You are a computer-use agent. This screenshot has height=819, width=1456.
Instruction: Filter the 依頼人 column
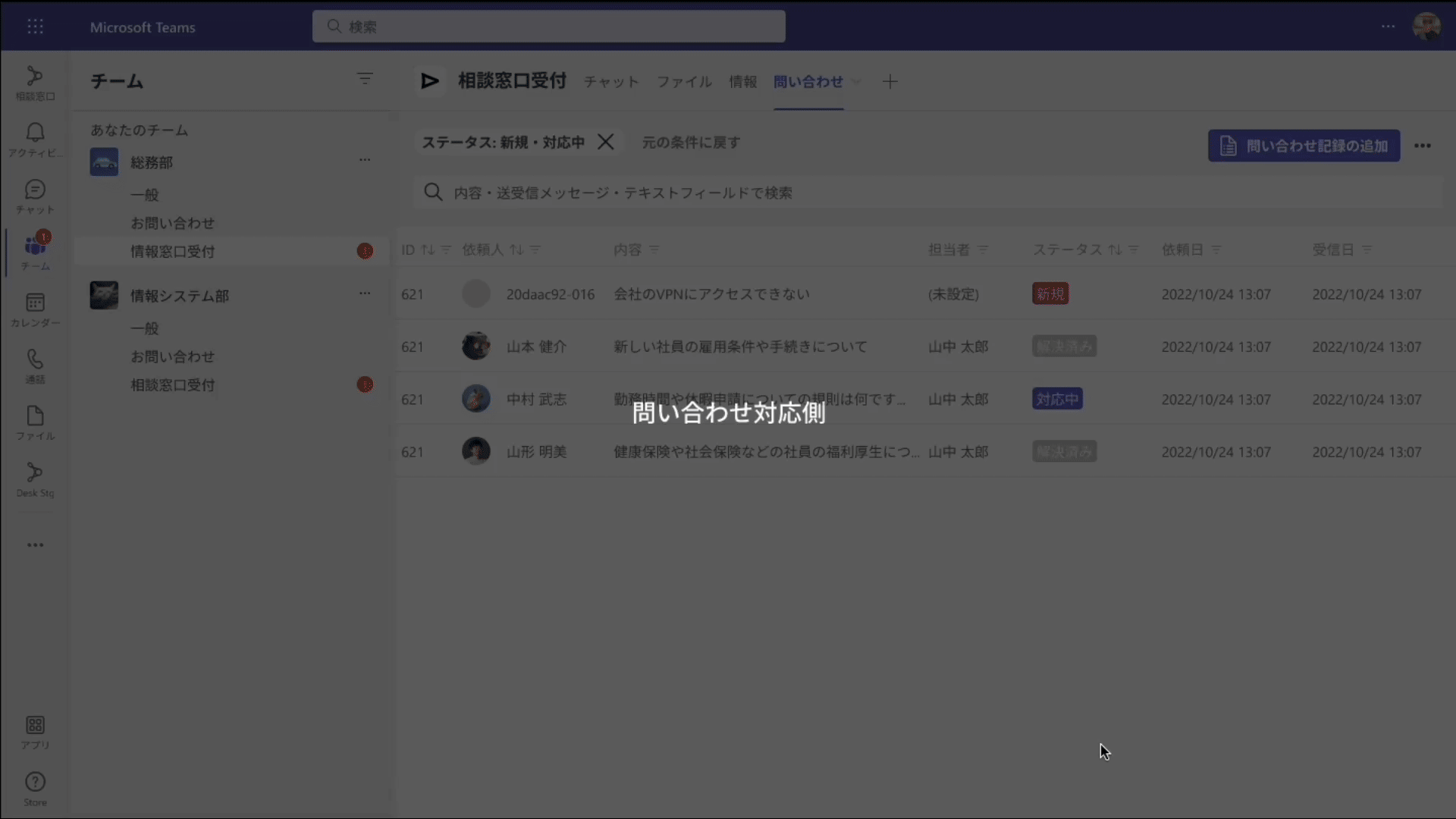click(535, 249)
